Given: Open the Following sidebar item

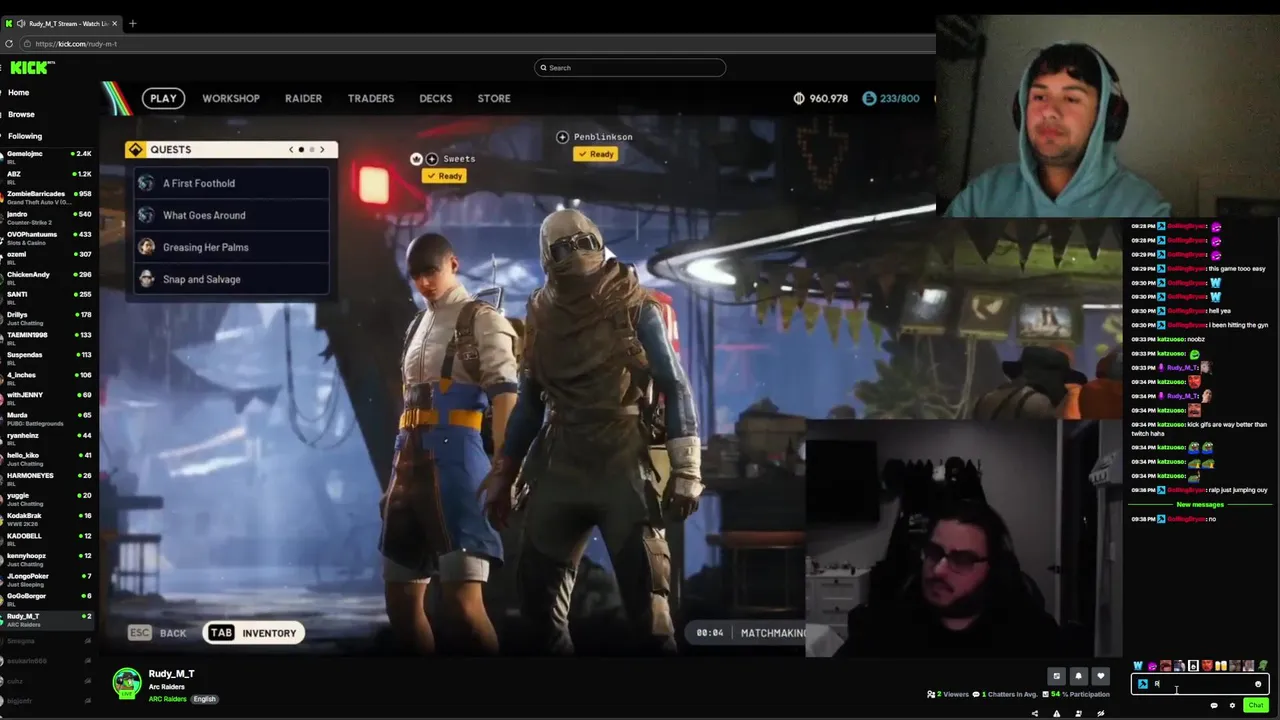Looking at the screenshot, I should point(25,136).
